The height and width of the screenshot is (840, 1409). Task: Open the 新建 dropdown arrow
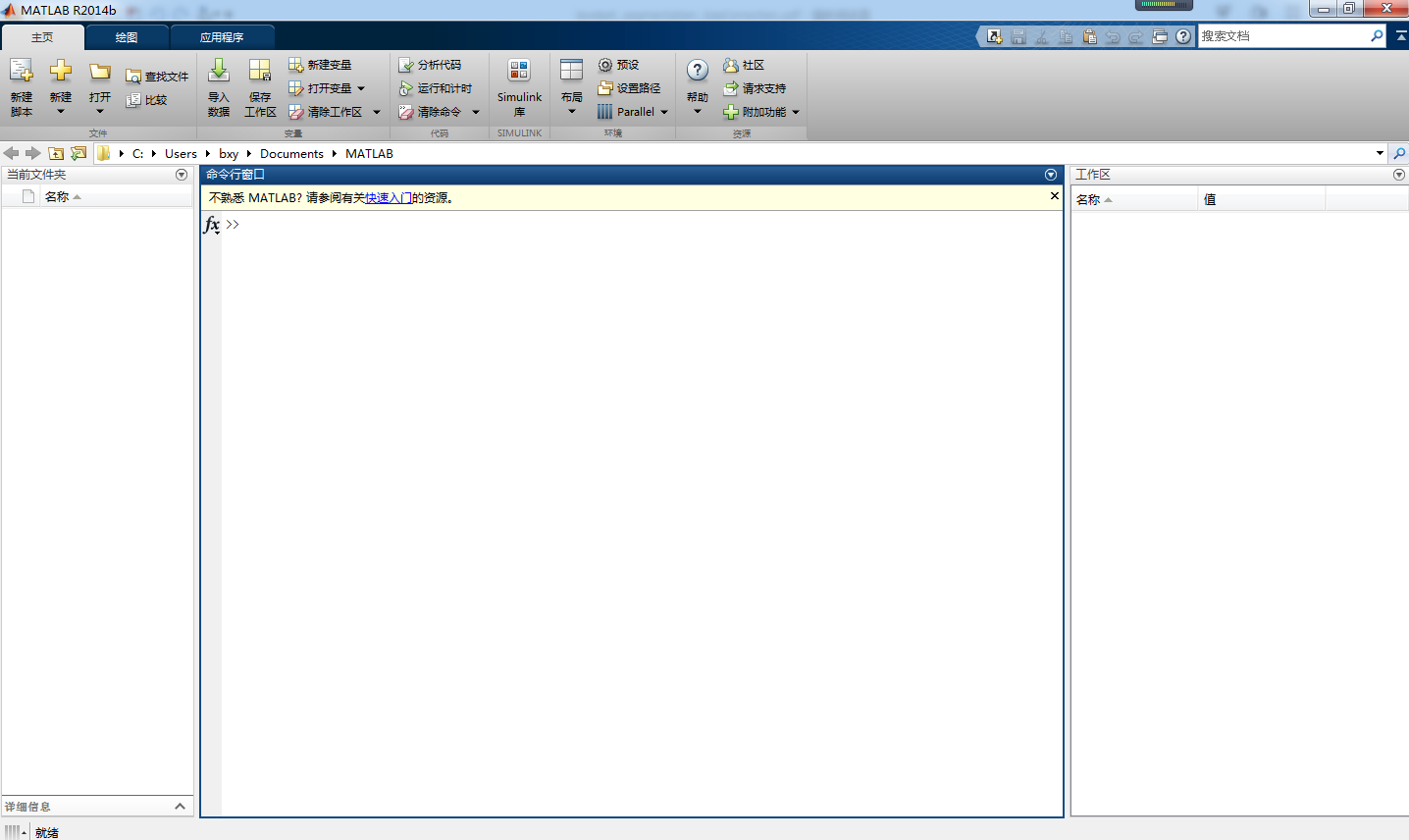(61, 111)
